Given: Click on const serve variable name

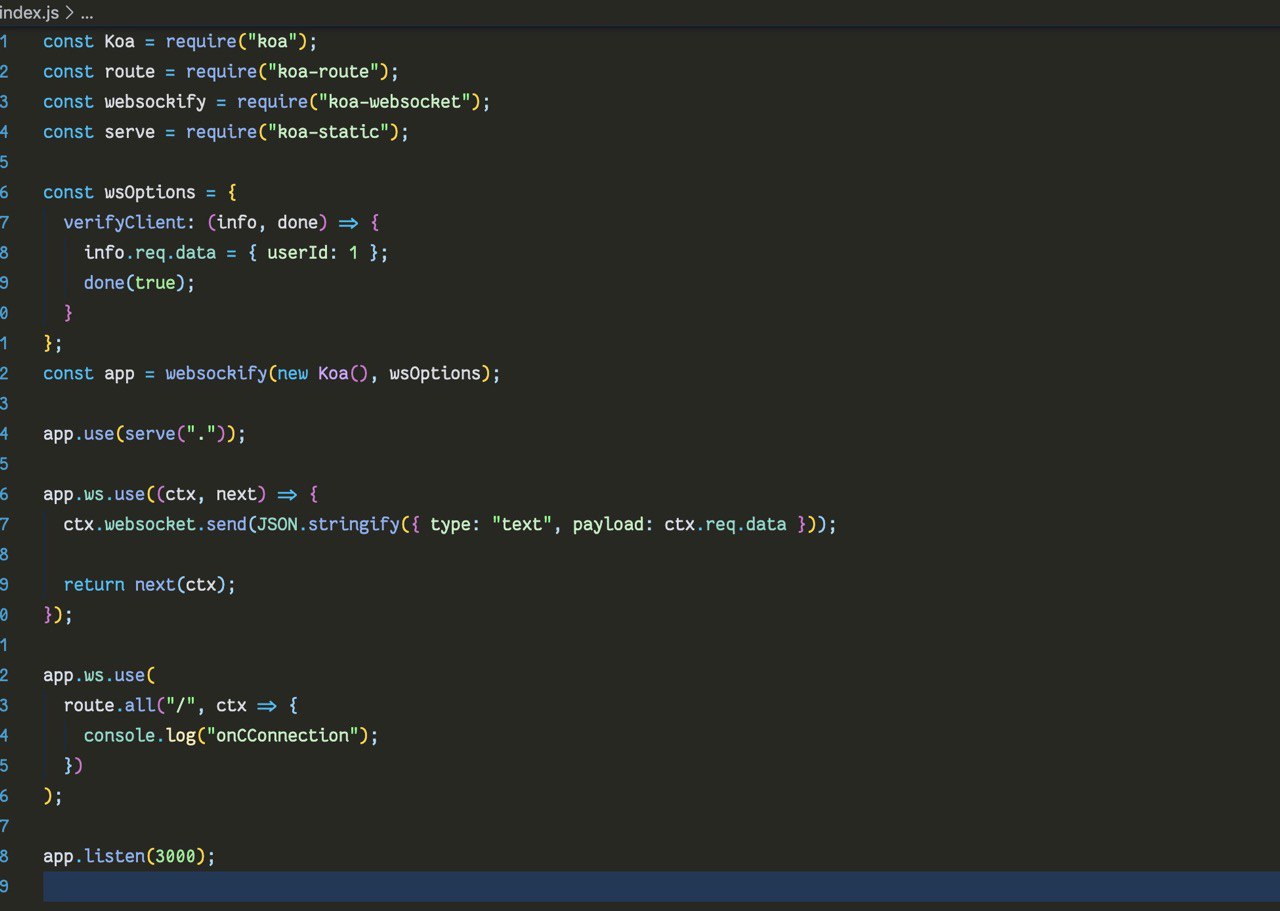Looking at the screenshot, I should [x=129, y=132].
